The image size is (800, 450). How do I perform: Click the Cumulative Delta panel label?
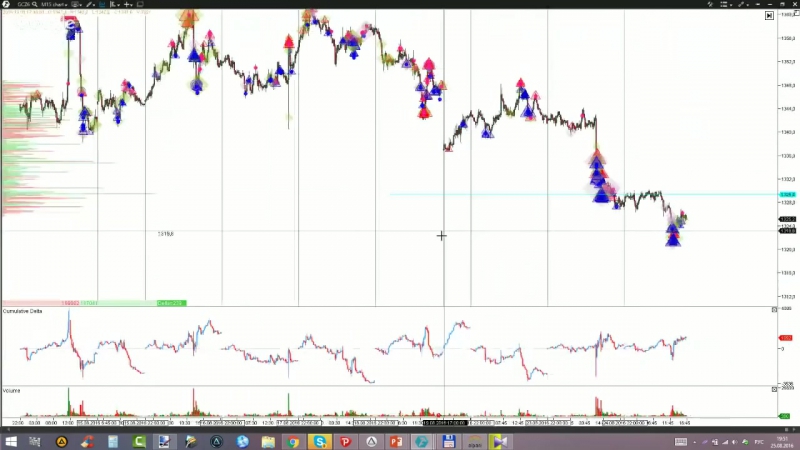[x=22, y=311]
